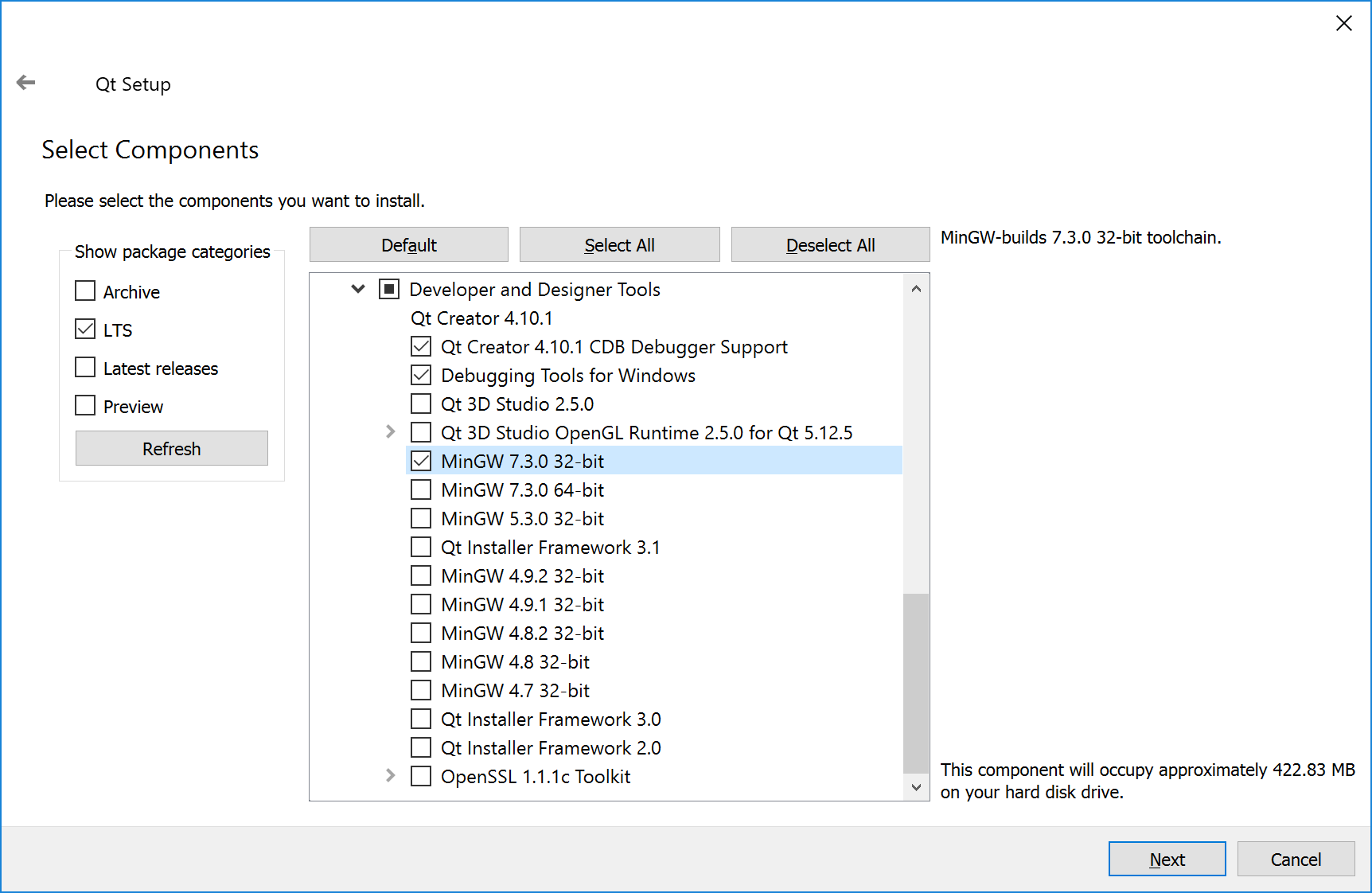1372x893 pixels.
Task: Collapse Developer and Designer Tools tree
Action: 358,289
